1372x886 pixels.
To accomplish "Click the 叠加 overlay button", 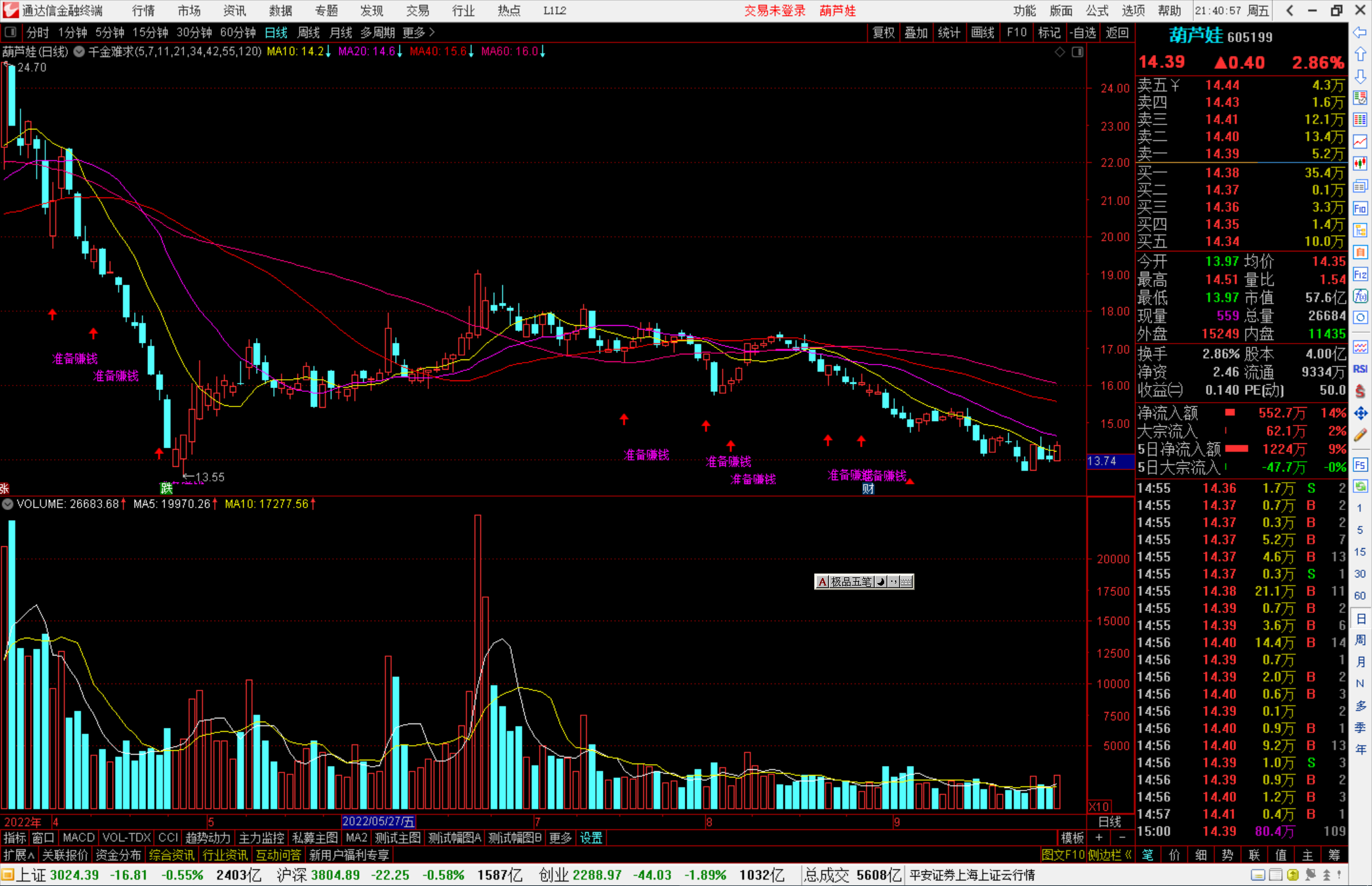I will tap(917, 32).
